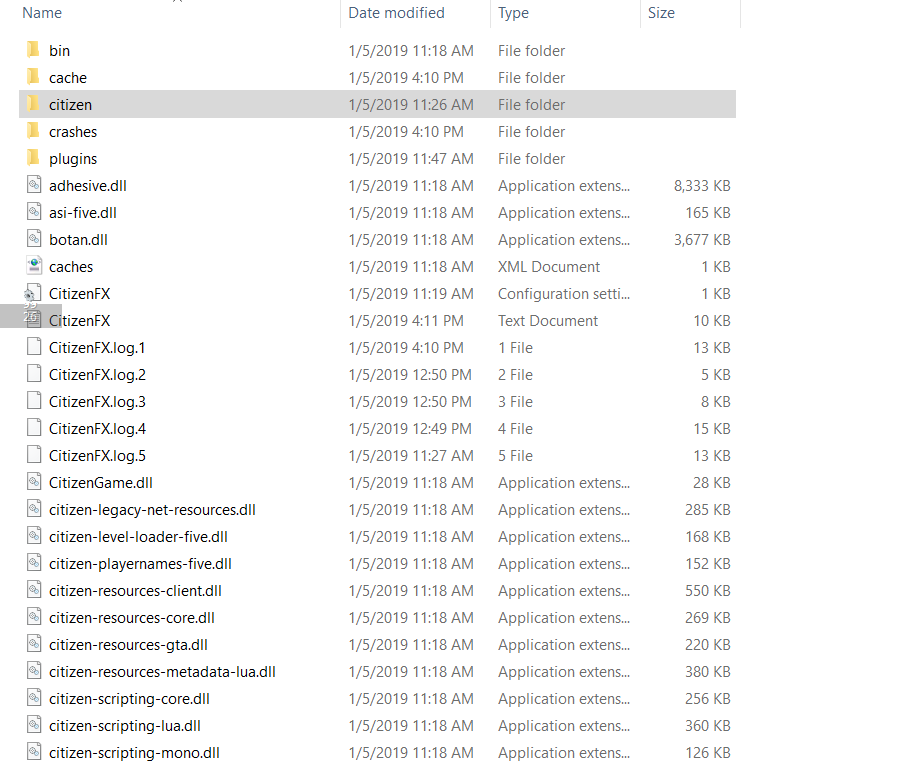Viewport: 914px width, 769px height.
Task: Select the asi-five.dll file name
Action: pos(83,213)
